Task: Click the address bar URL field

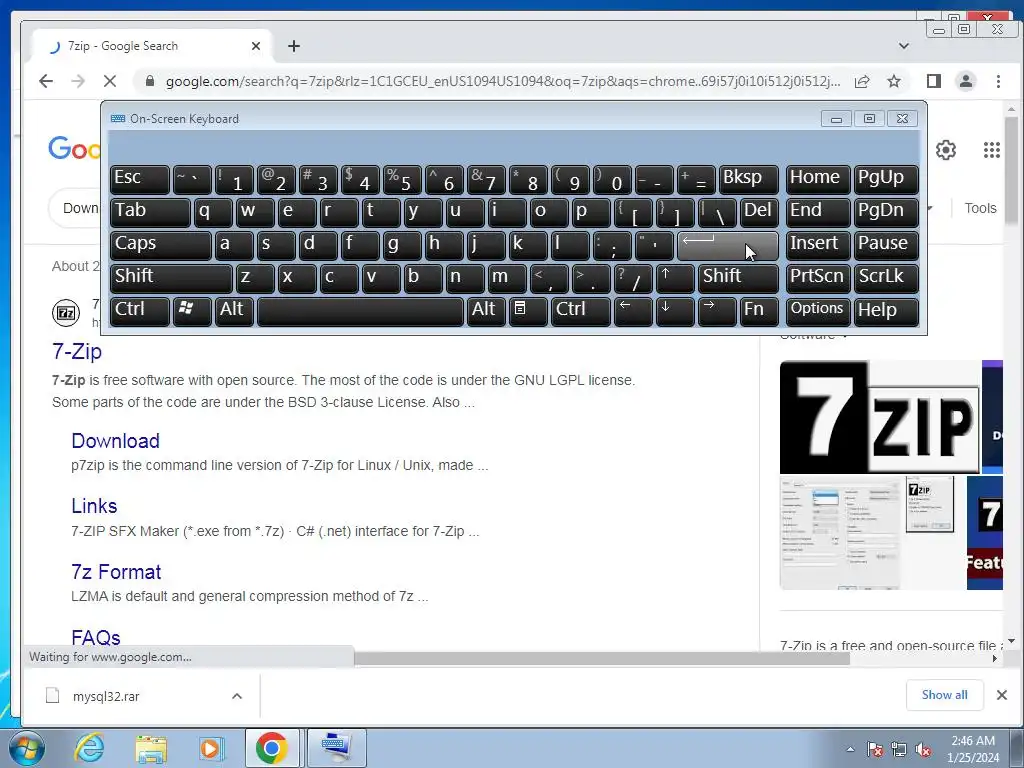Action: tap(503, 81)
